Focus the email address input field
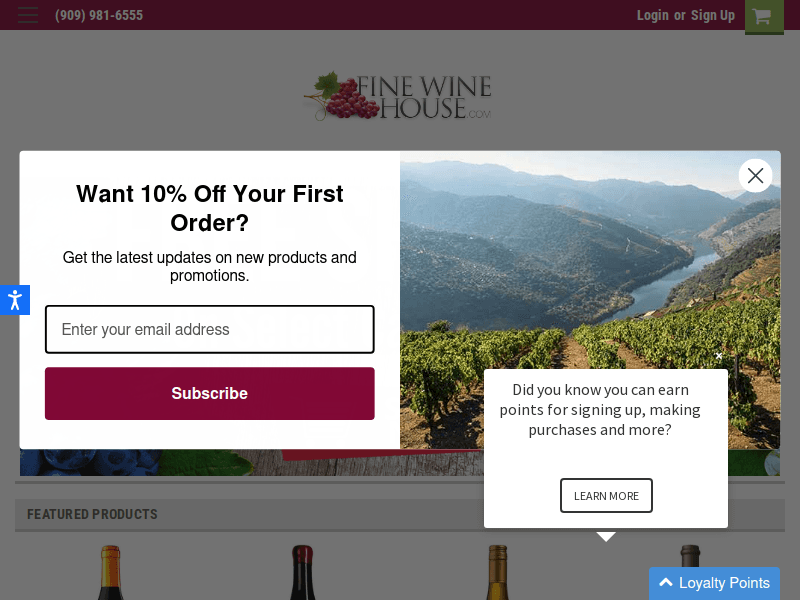 pos(210,330)
